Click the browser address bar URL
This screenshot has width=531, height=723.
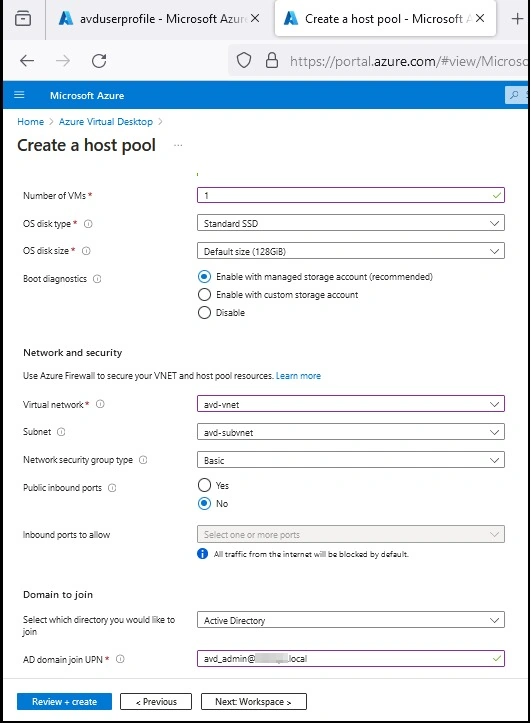pos(408,61)
